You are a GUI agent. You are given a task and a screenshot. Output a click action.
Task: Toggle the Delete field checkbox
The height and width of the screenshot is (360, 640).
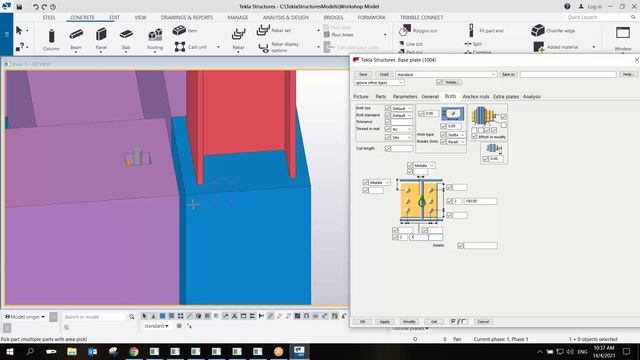pyautogui.click(x=460, y=245)
